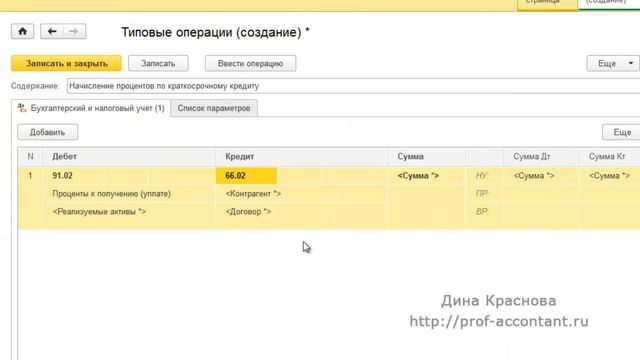Select '<Сумма *>' in Сумма Кт column
The width and height of the screenshot is (640, 360).
(610, 176)
